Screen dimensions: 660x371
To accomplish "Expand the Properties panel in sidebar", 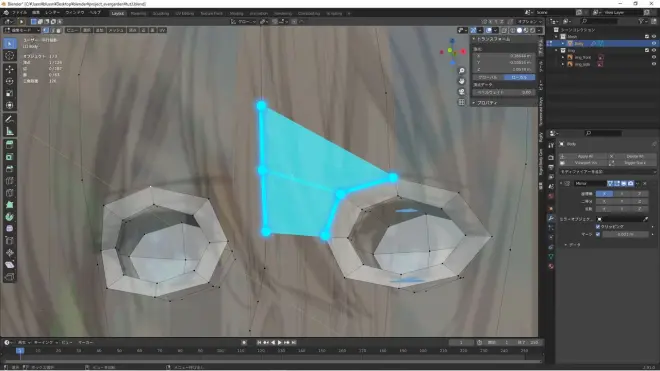I will [487, 103].
